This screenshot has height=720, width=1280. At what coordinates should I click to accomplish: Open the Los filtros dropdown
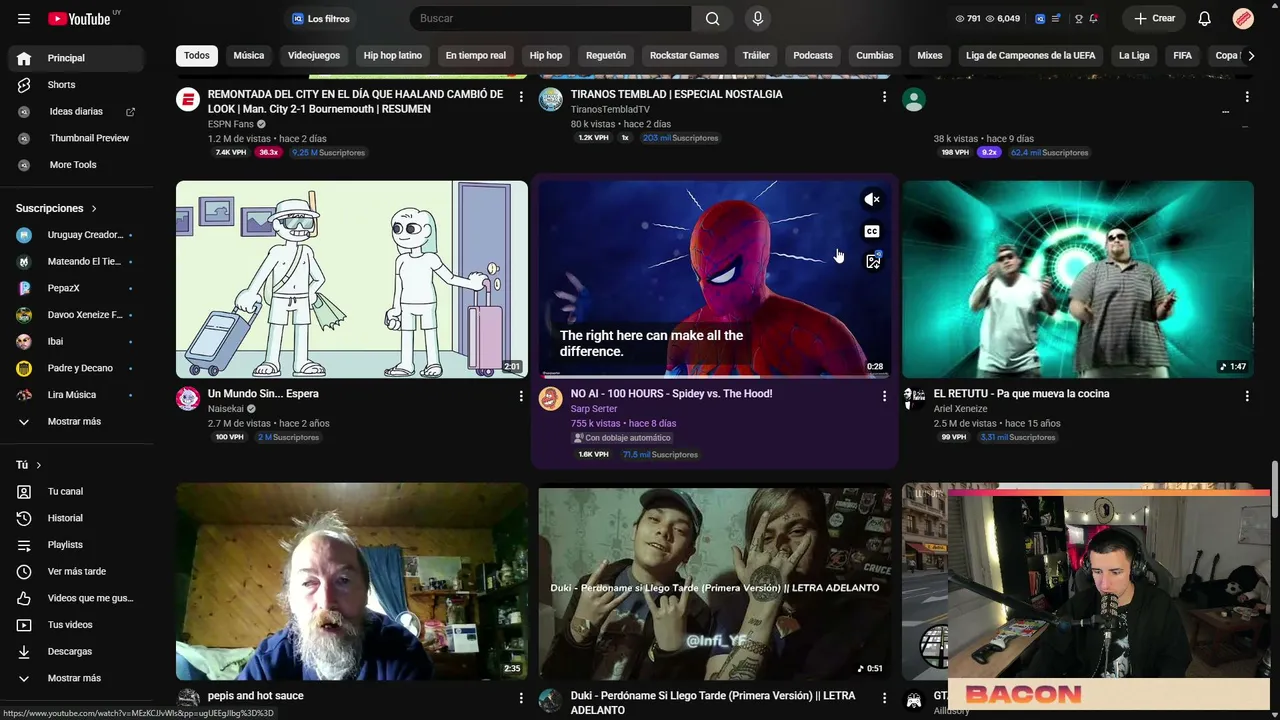click(x=321, y=19)
